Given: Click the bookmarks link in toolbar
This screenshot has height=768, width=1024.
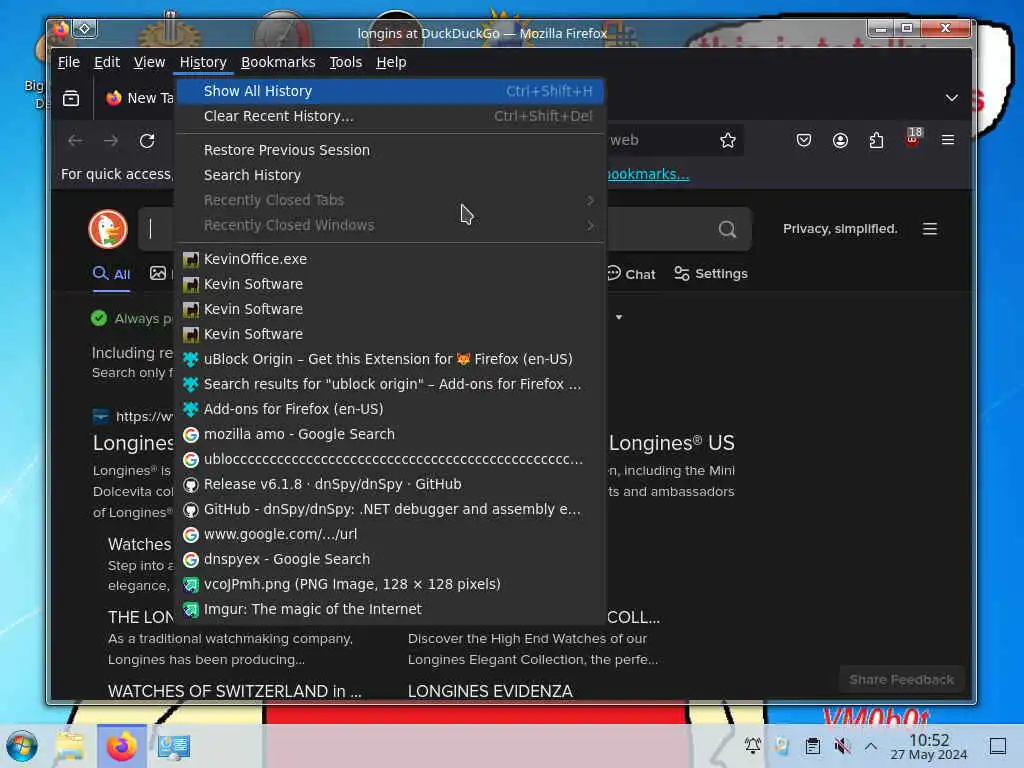Looking at the screenshot, I should [x=647, y=174].
